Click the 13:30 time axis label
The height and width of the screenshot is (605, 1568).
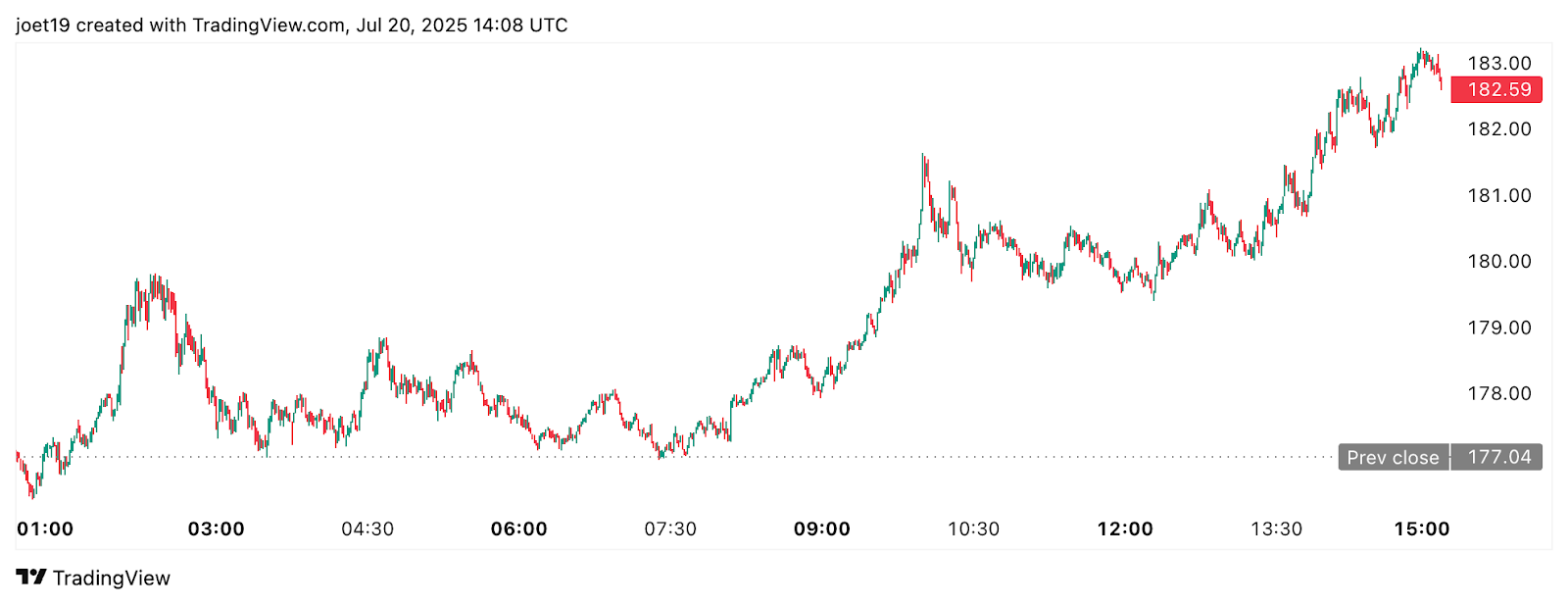coord(1276,529)
